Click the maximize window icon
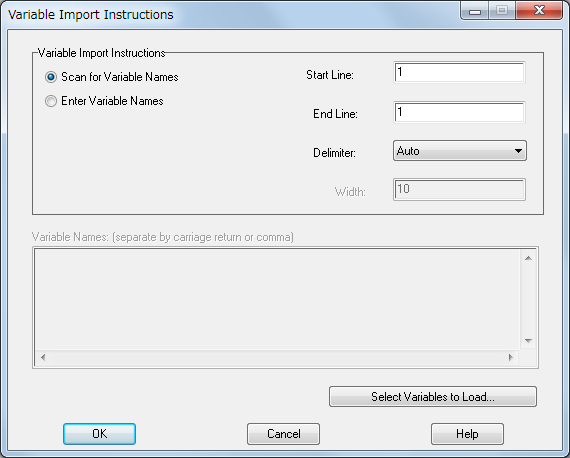The width and height of the screenshot is (570, 458). tap(502, 11)
